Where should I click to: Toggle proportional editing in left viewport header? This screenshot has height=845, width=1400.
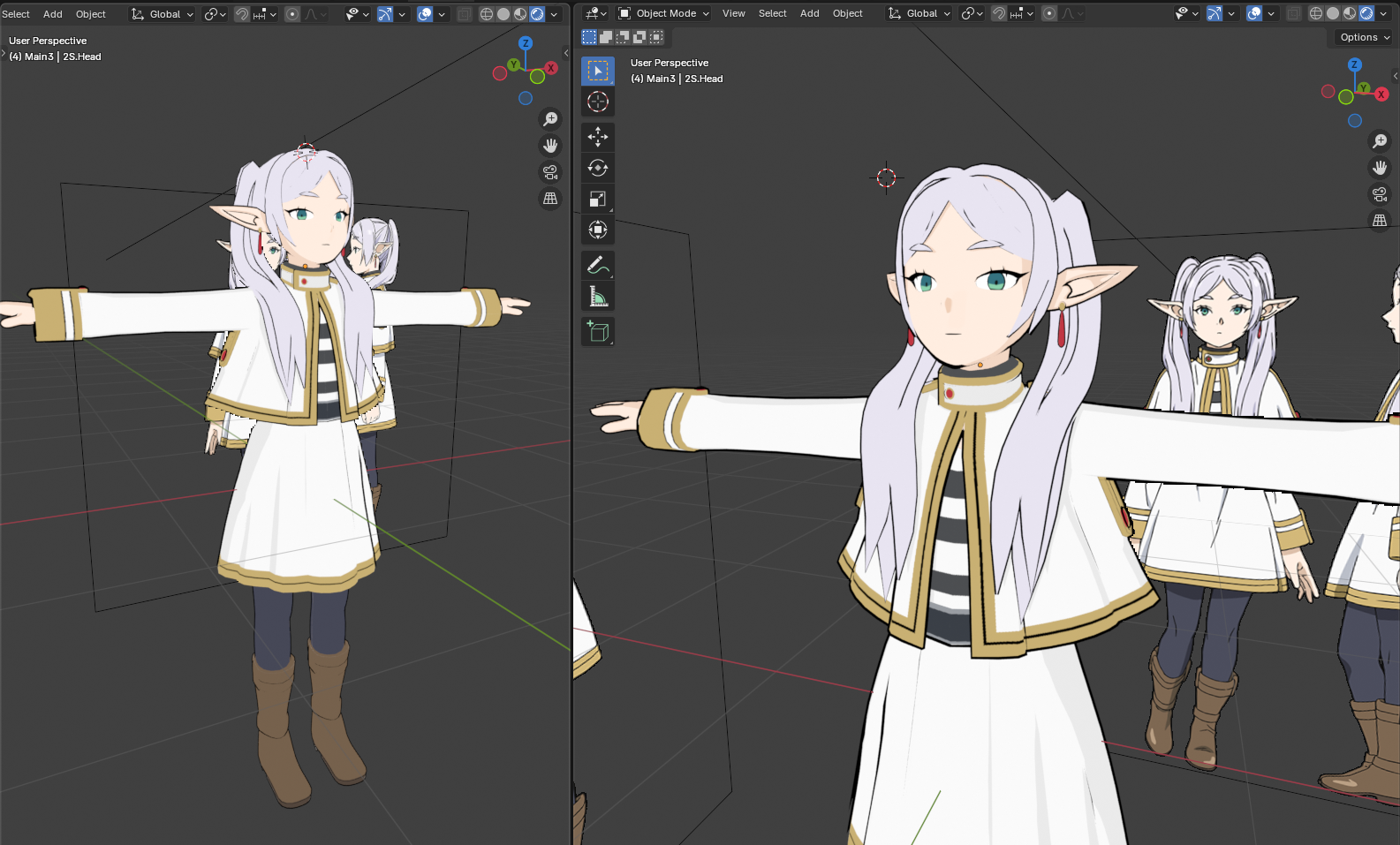[x=292, y=14]
